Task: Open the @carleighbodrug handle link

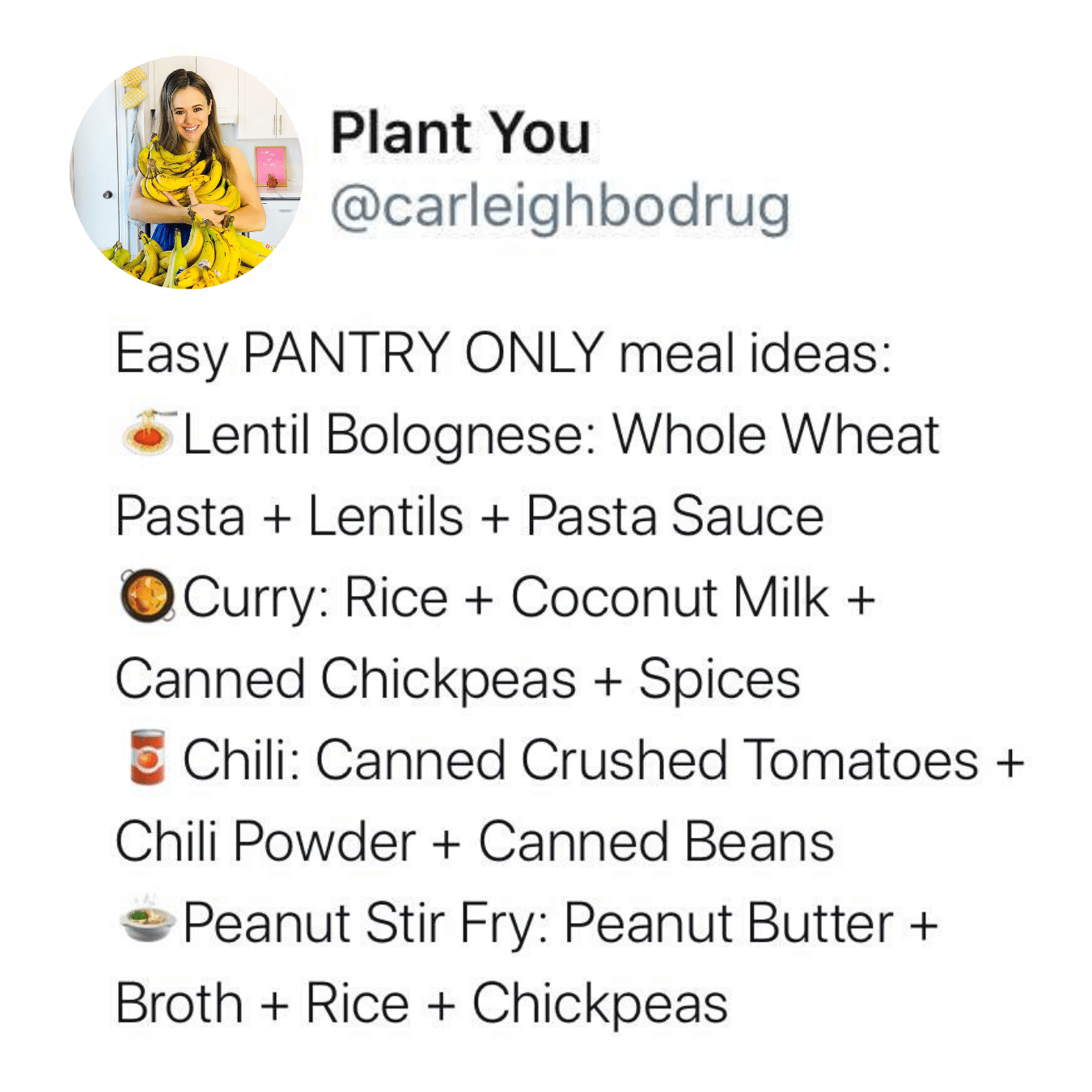Action: pyautogui.click(x=560, y=207)
